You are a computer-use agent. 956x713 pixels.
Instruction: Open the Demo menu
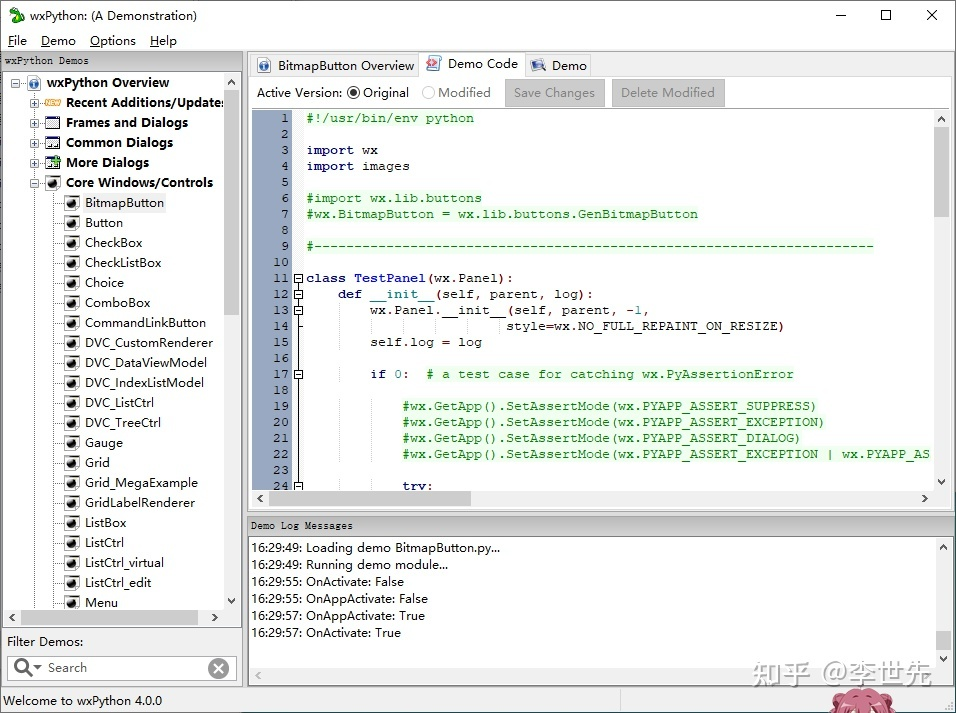click(x=58, y=41)
